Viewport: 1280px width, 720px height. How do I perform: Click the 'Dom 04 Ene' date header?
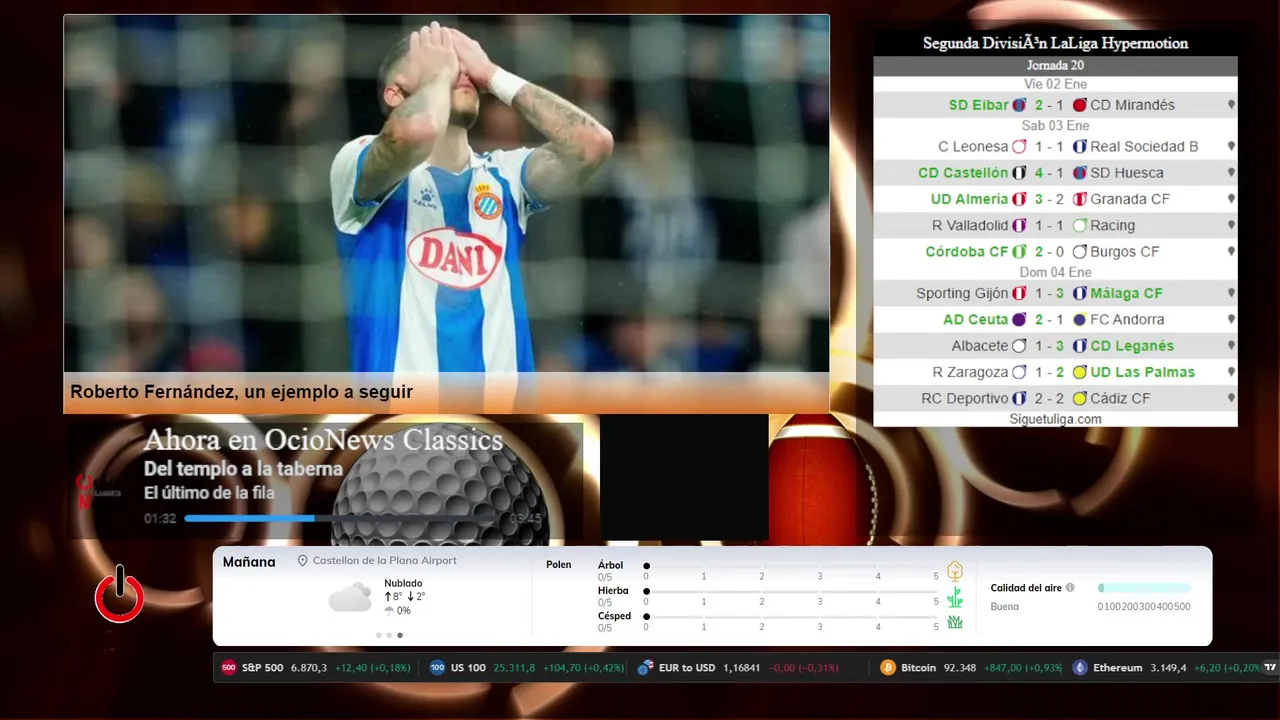tap(1055, 272)
